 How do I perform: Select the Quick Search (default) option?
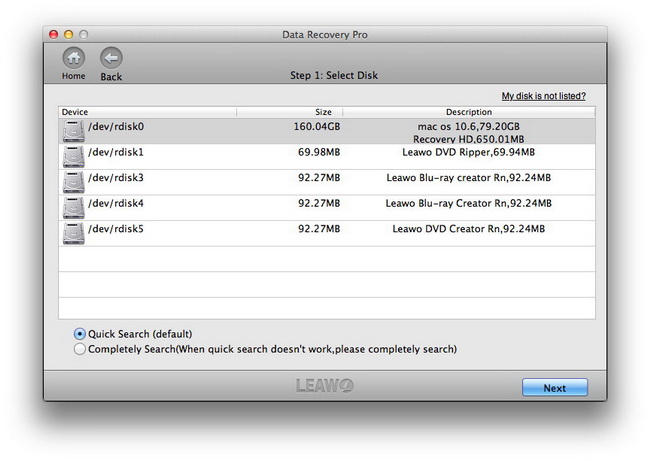80,334
